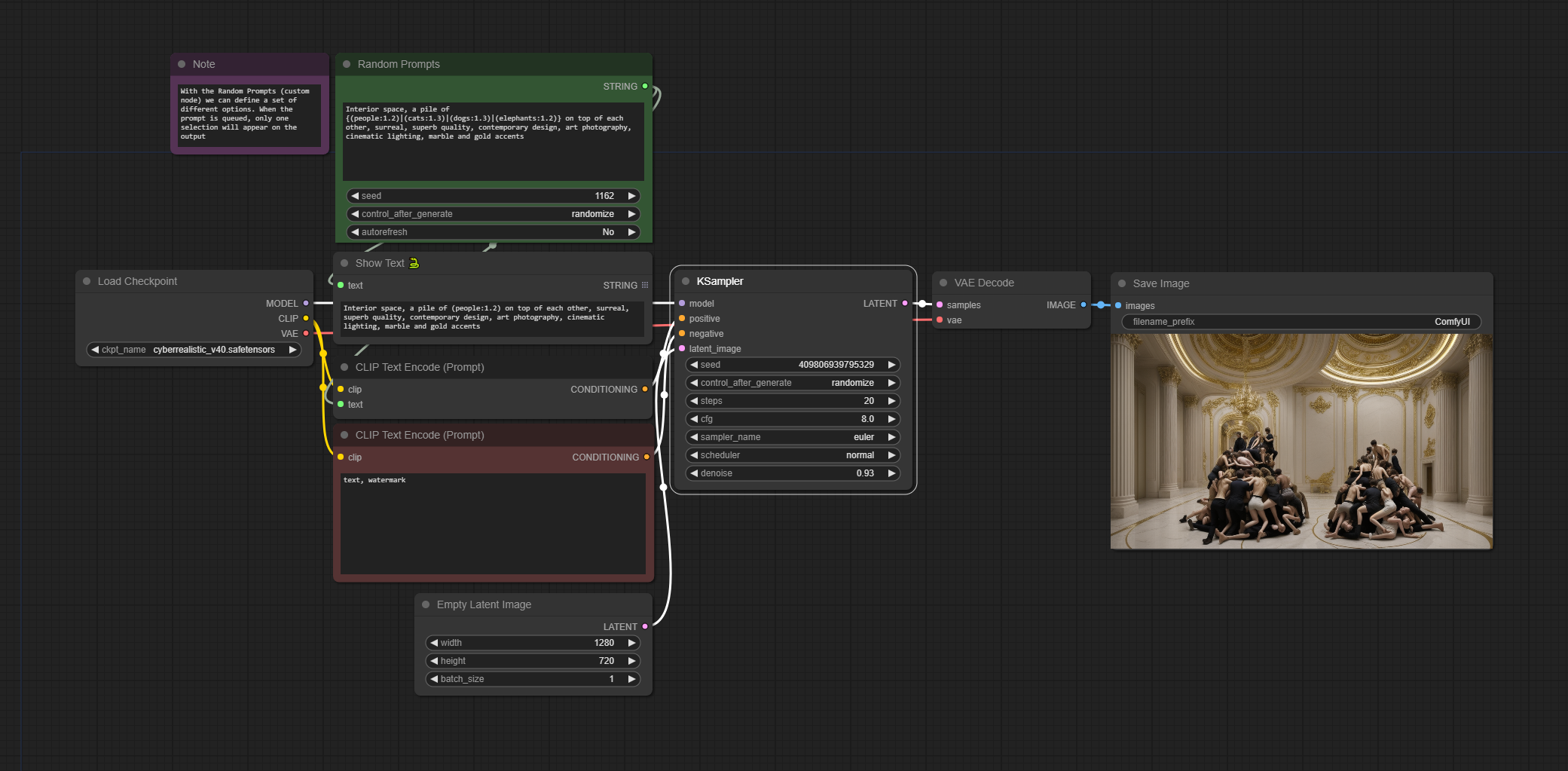Click the KSampler model input port
Screen dimensions: 1568x771
[682, 303]
